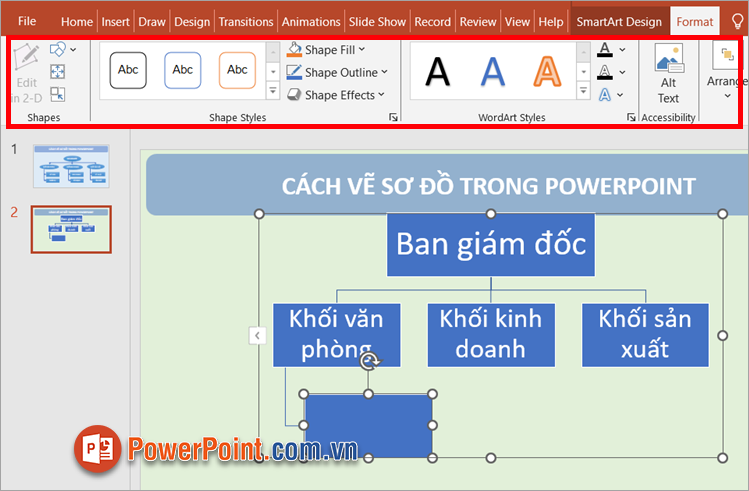Screen dimensions: 749x491
Task: Switch to the Home tab
Action: (x=76, y=22)
